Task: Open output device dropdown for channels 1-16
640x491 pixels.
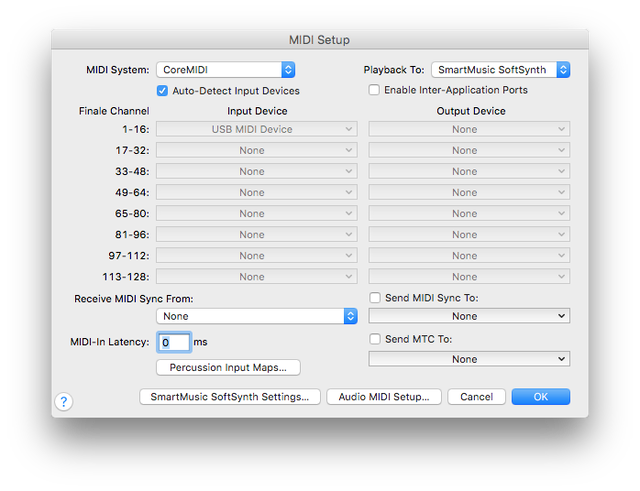Action: pos(469,129)
